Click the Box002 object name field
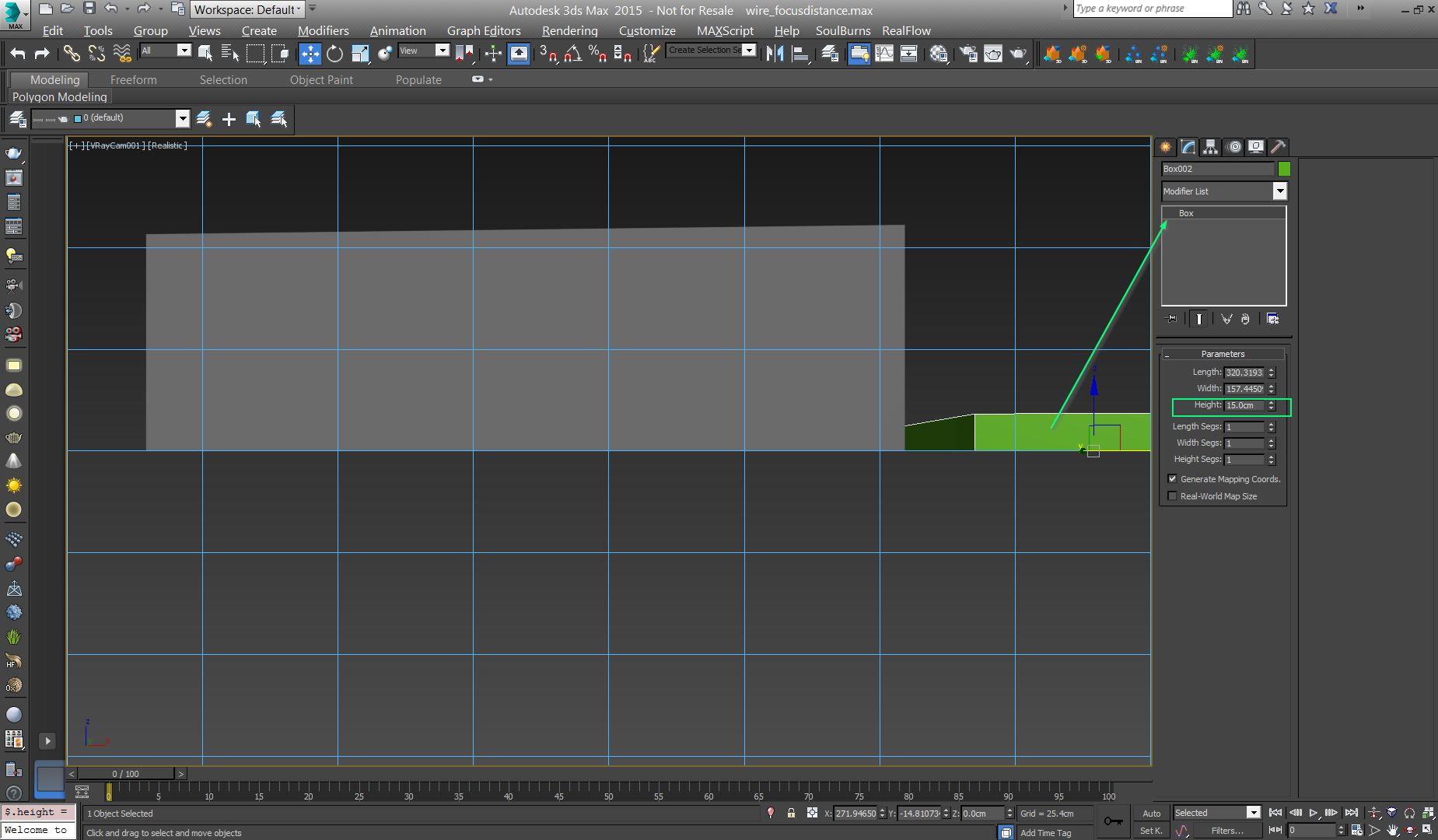Viewport: 1438px width, 840px height. coord(1218,169)
